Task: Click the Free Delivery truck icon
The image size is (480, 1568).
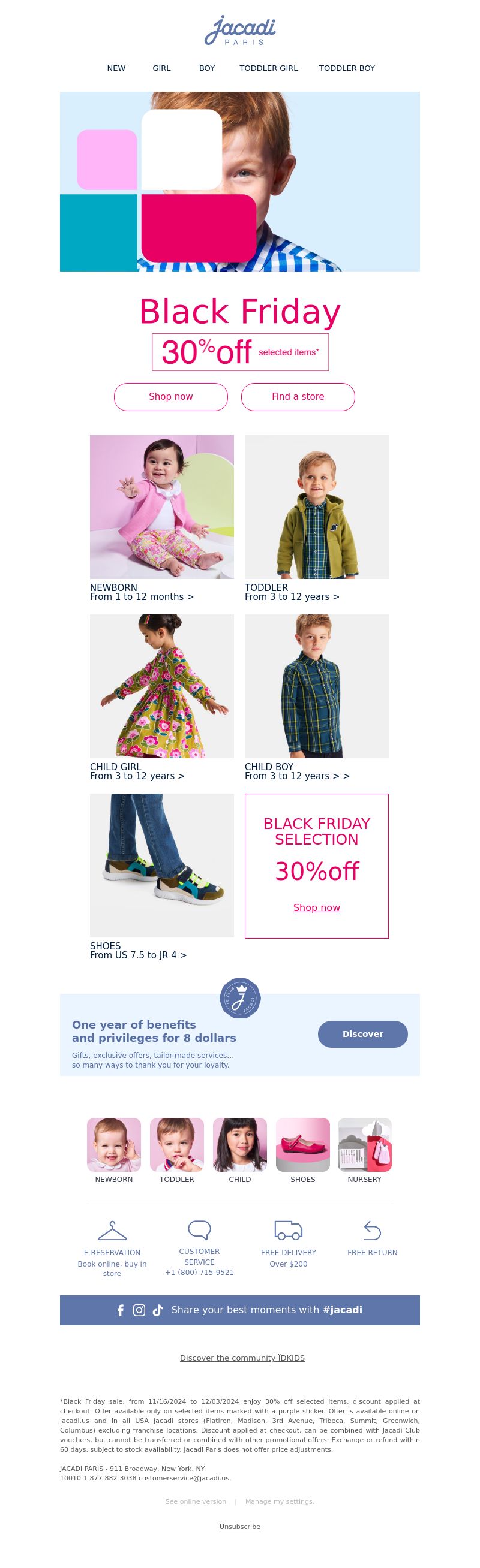Action: [288, 1231]
